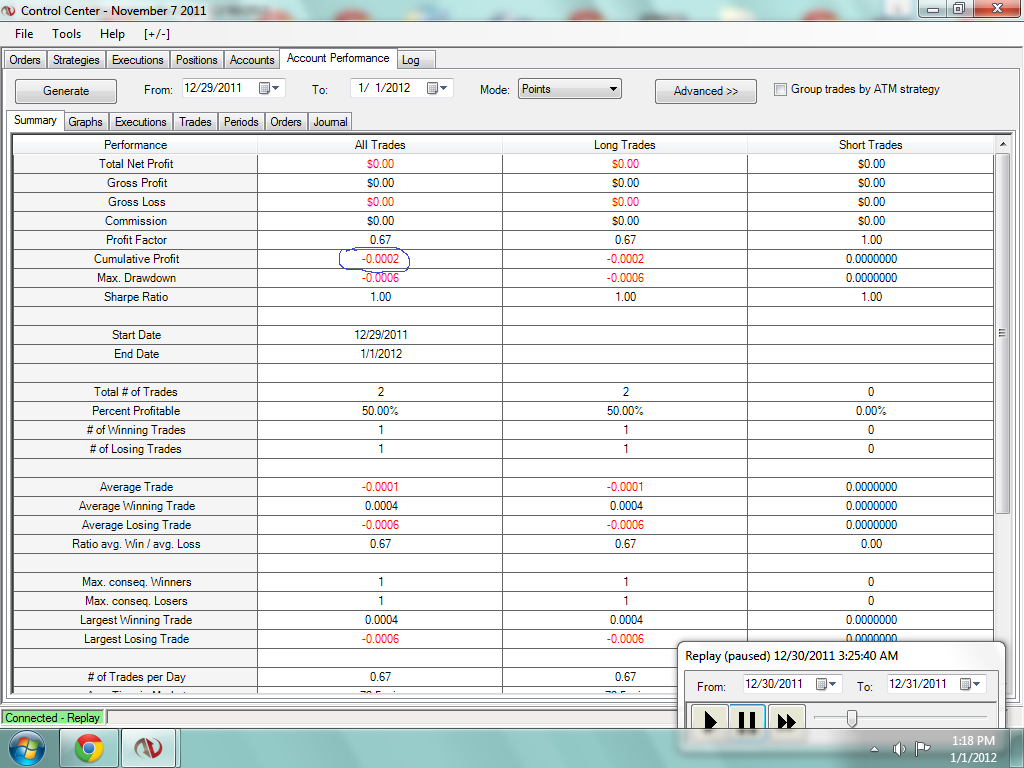Open the To date calendar dropdown

pos(437,88)
